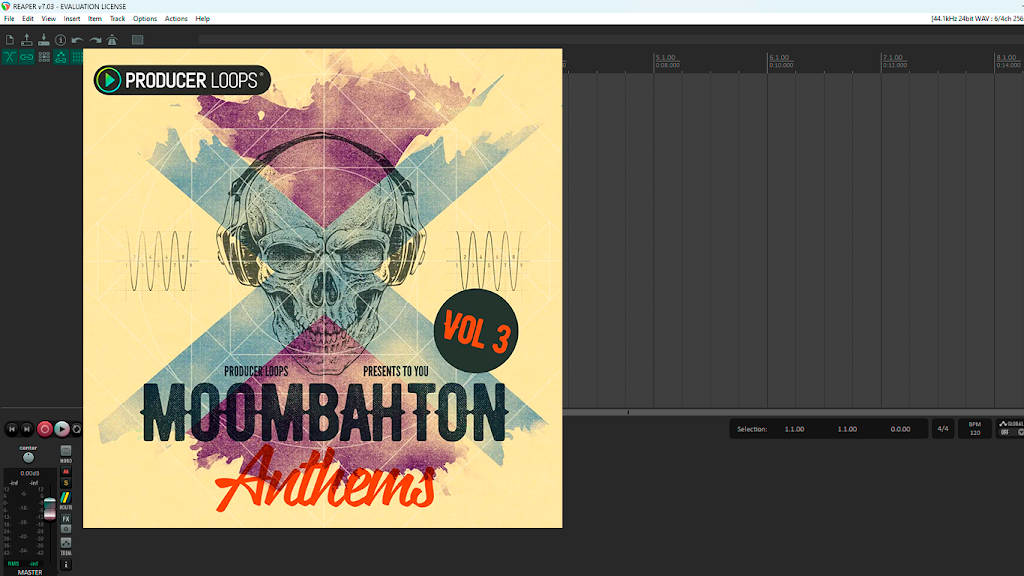This screenshot has width=1024, height=576.
Task: Toggle master FX bypass power button
Action: coord(66,529)
